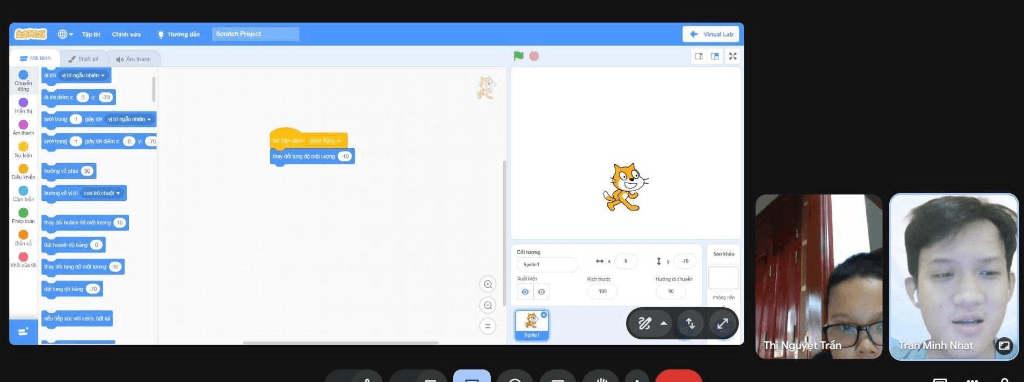
Task: Enter full screen stage mode
Action: pos(733,56)
